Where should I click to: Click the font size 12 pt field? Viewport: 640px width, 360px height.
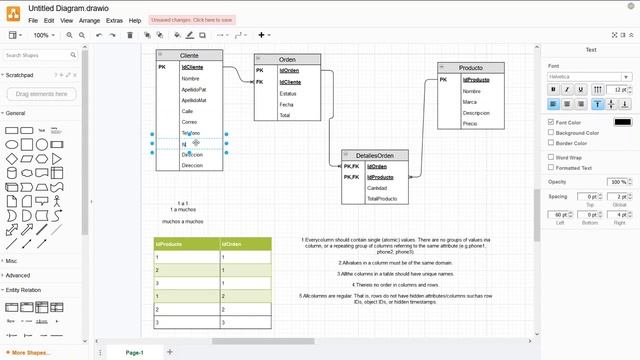[617, 89]
